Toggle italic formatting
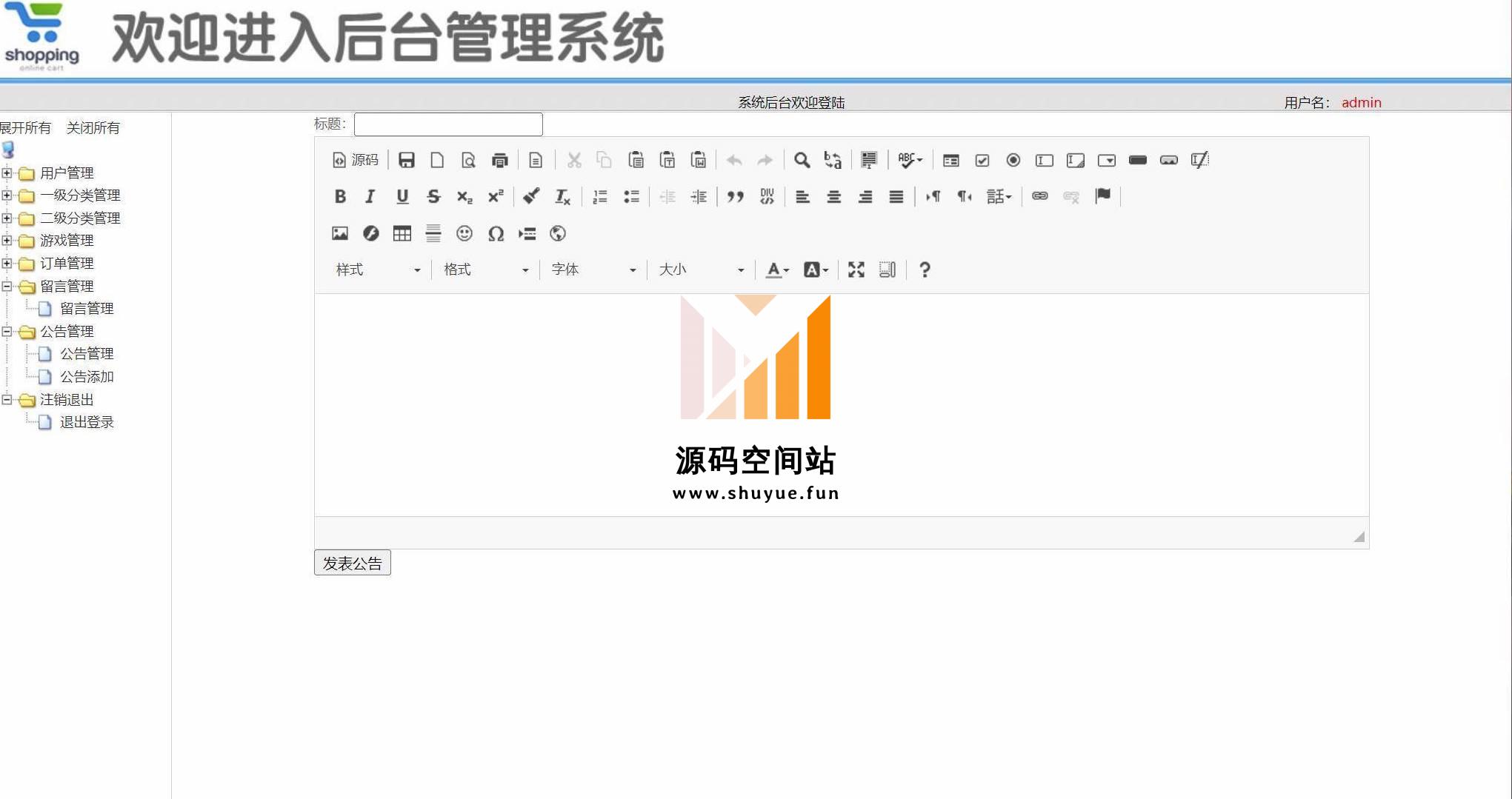This screenshot has width=1512, height=799. [x=370, y=196]
